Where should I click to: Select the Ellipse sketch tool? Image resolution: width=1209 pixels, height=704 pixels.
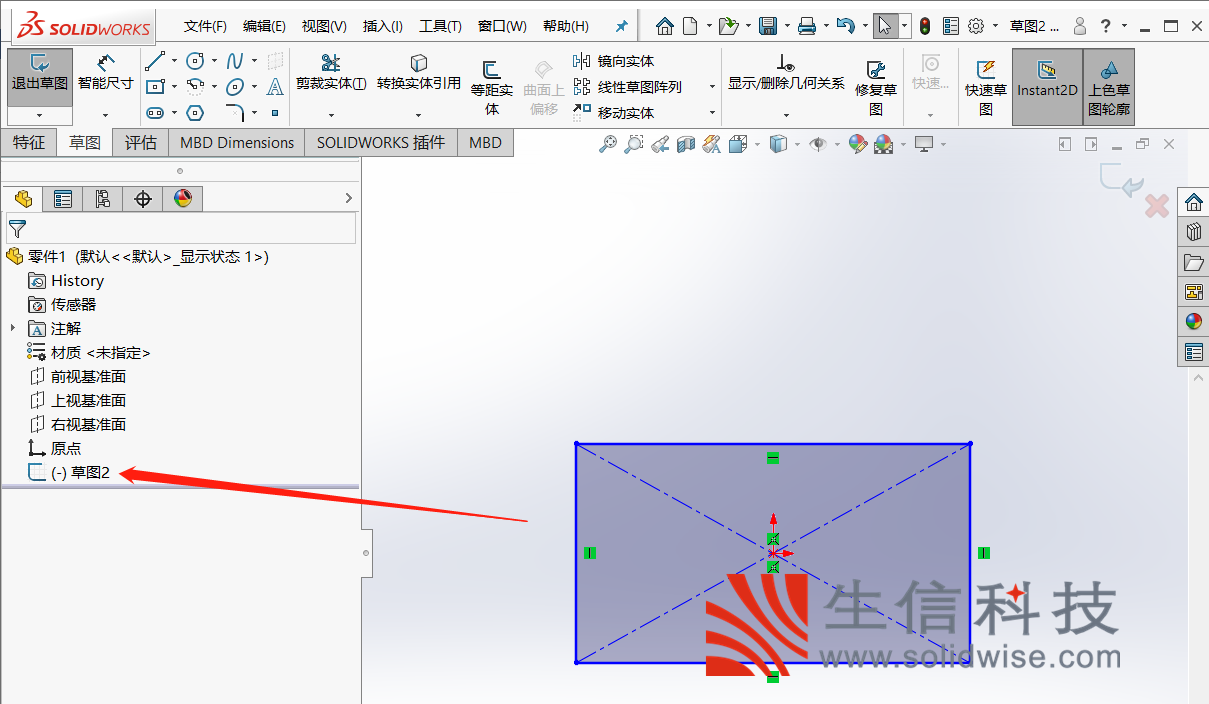click(235, 87)
